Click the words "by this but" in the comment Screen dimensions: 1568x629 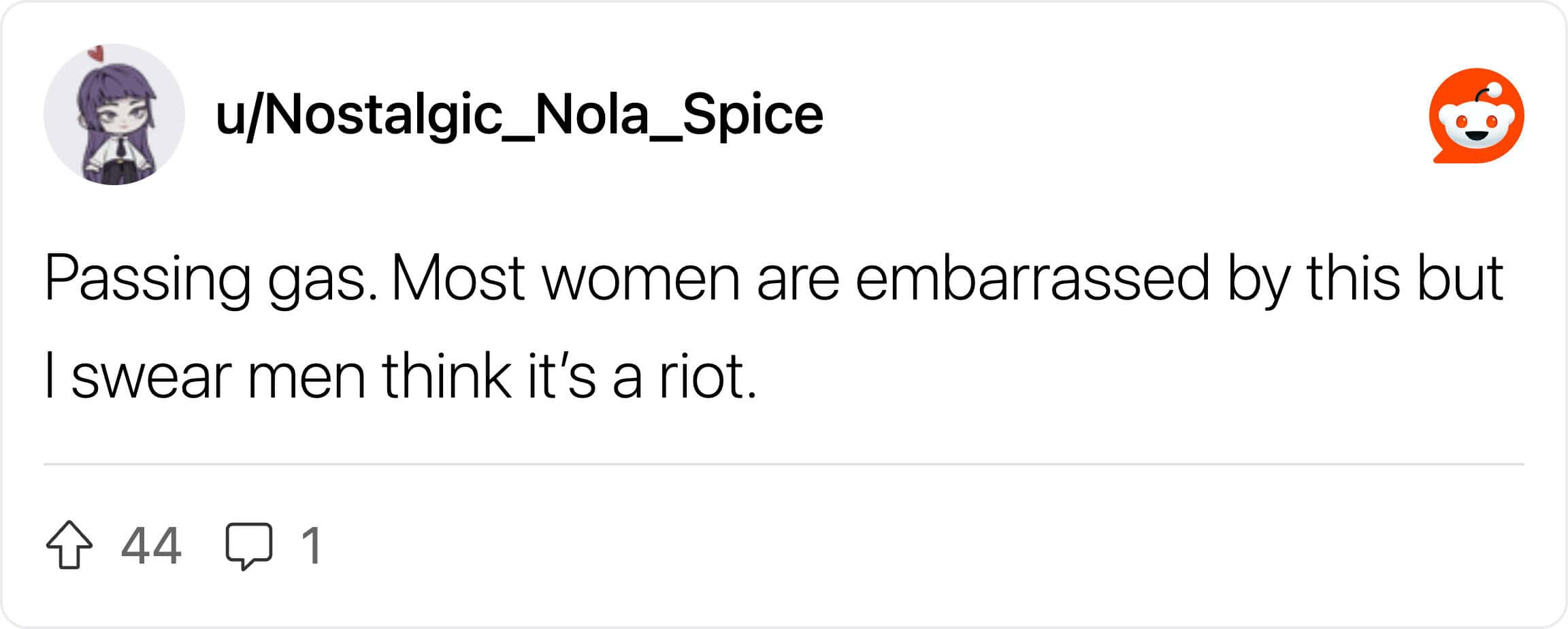click(x=1365, y=278)
